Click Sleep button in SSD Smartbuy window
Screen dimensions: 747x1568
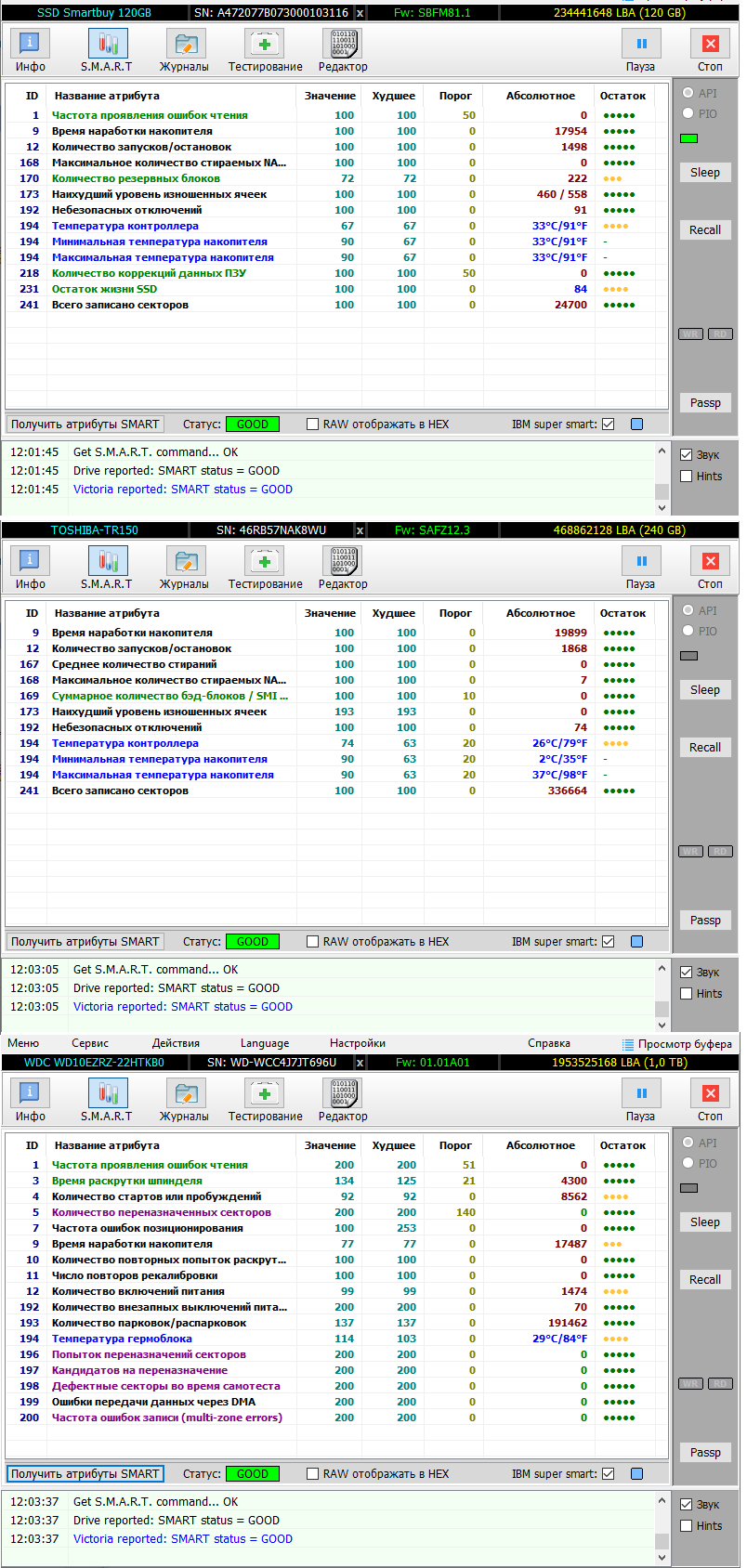click(705, 173)
